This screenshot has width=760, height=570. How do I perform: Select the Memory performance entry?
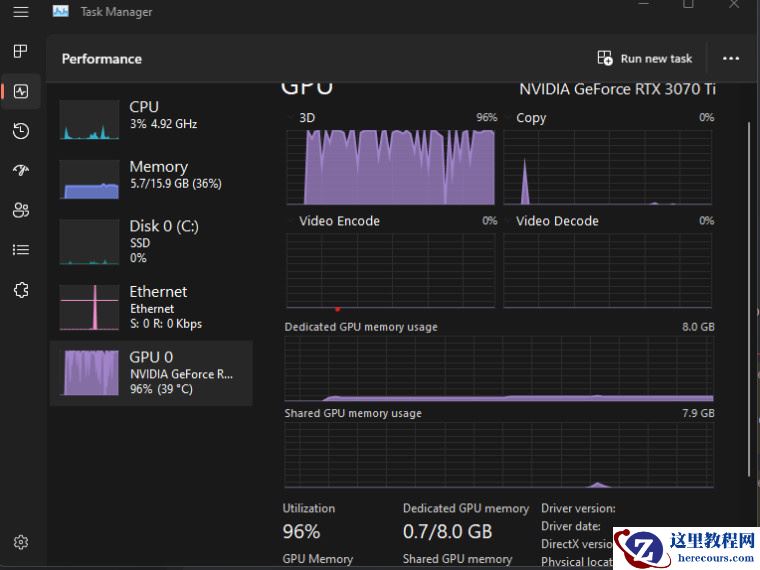[x=151, y=179]
